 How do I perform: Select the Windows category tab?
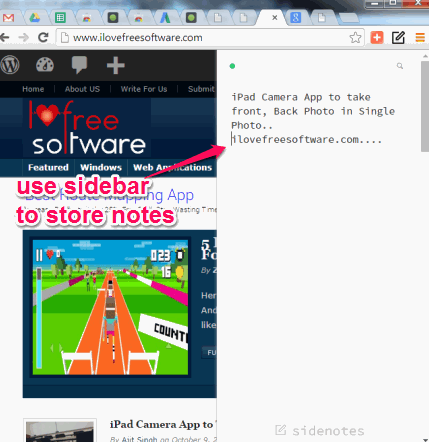coord(101,167)
